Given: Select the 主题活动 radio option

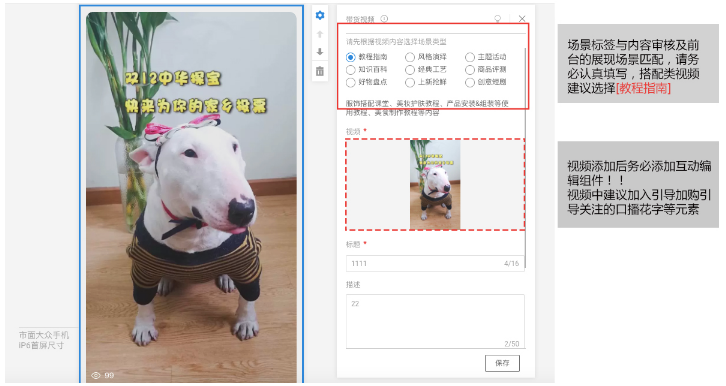Looking at the screenshot, I should (470, 57).
